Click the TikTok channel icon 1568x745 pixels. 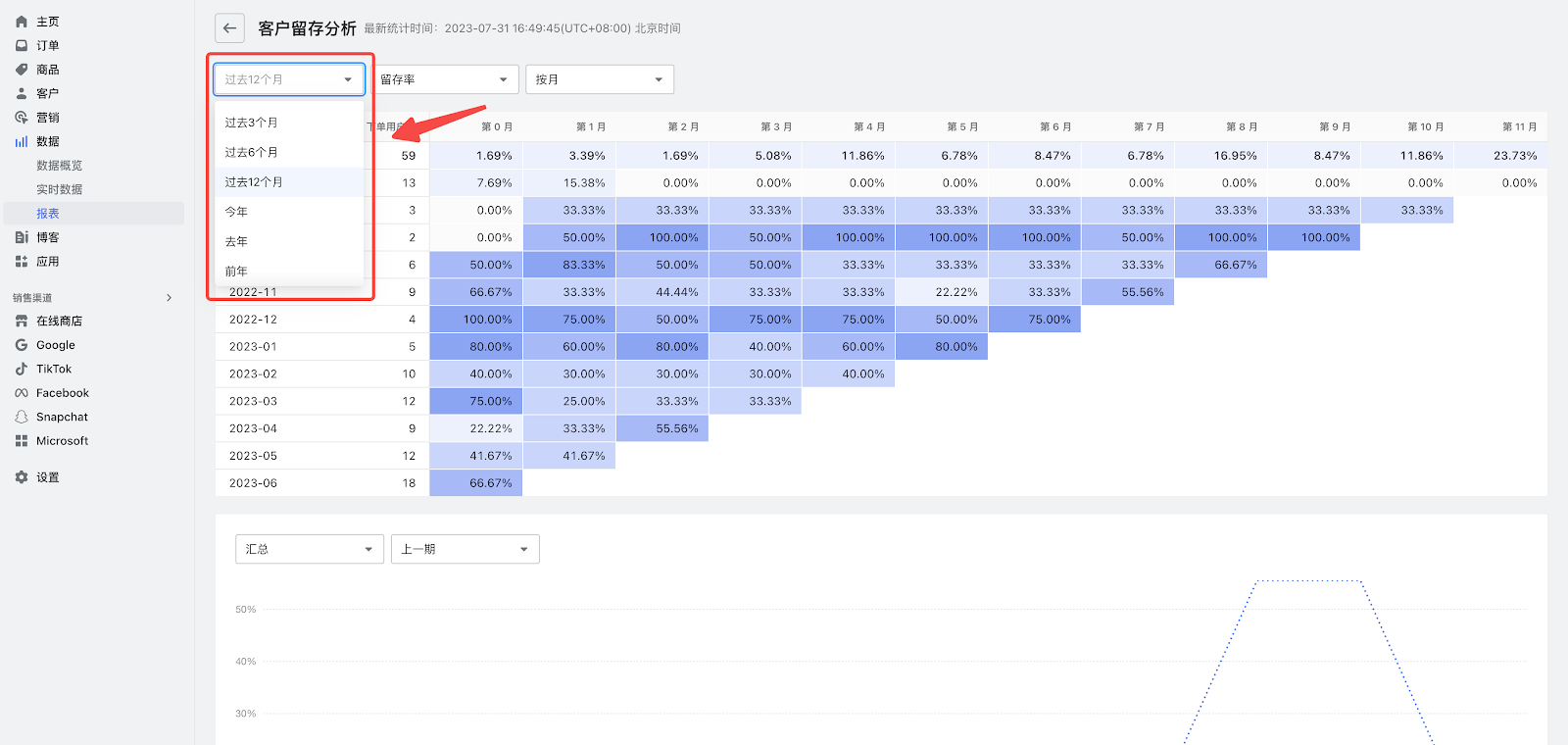pyautogui.click(x=22, y=370)
